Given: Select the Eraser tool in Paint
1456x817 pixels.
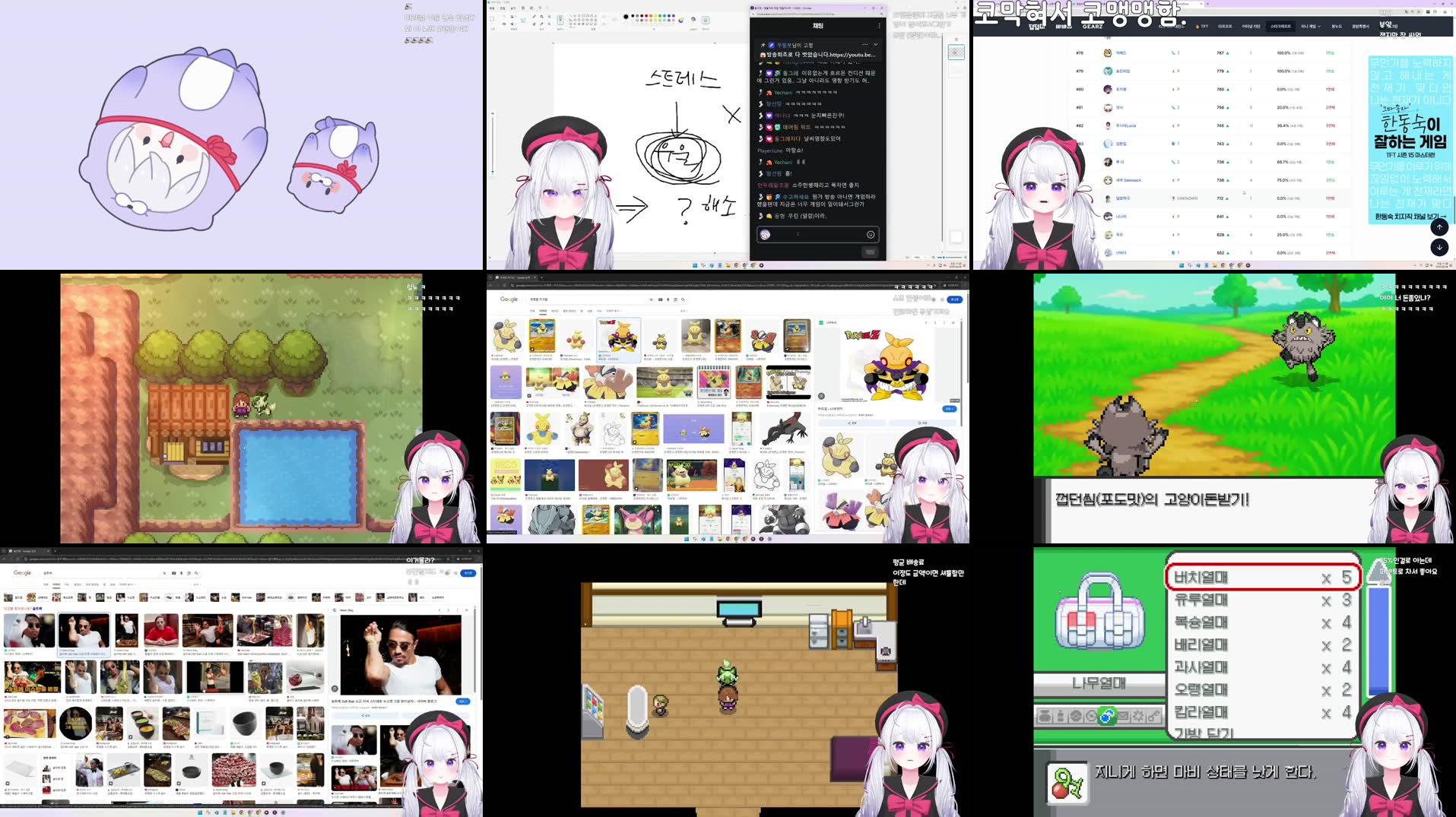Looking at the screenshot, I should pos(534,24).
